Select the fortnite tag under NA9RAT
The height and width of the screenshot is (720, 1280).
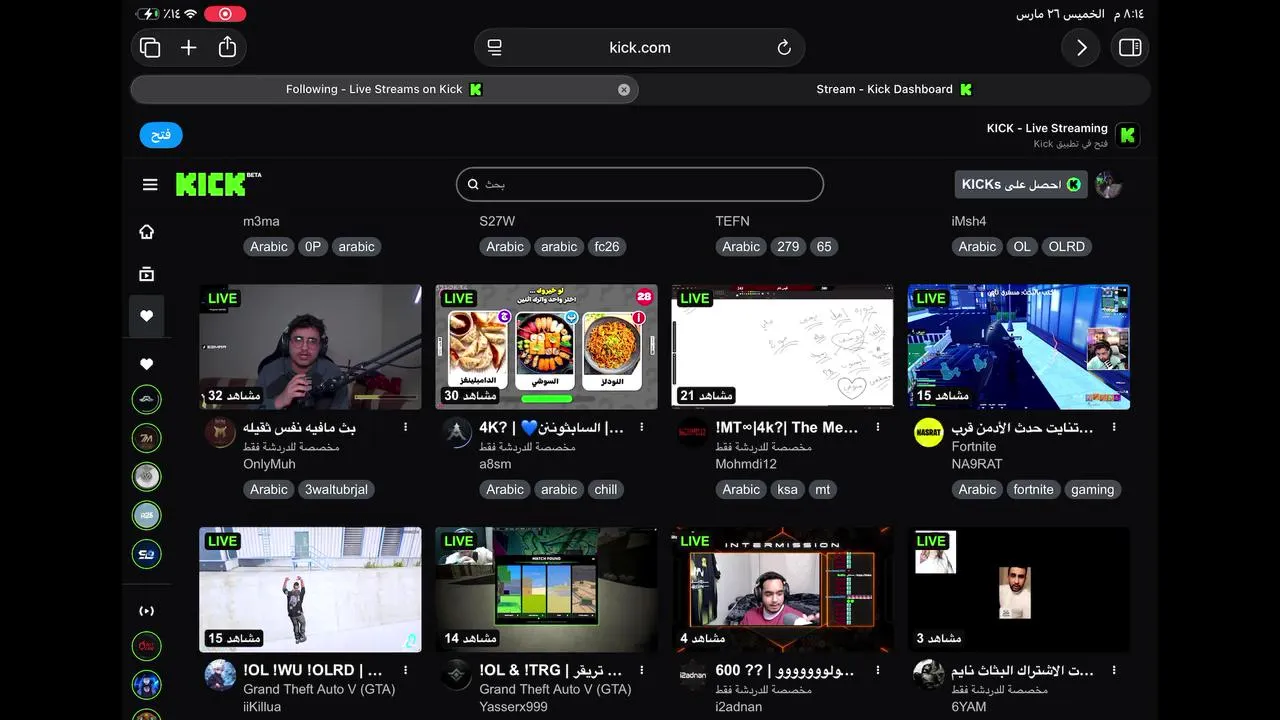(1033, 489)
